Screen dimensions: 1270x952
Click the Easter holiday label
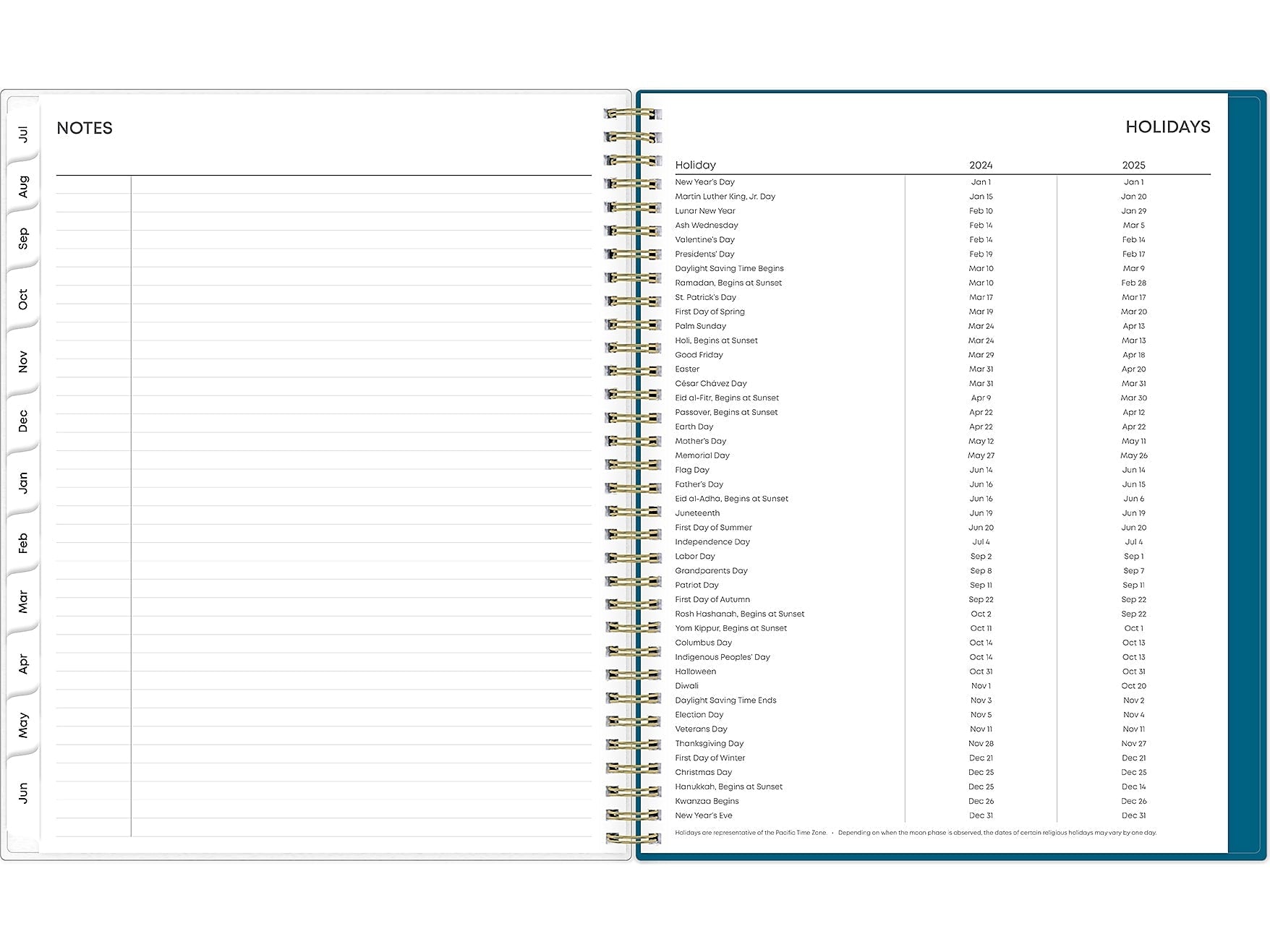click(x=687, y=369)
